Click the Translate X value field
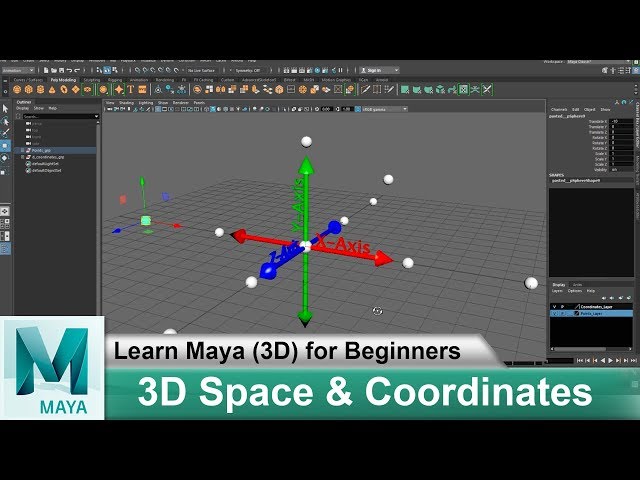The height and width of the screenshot is (480, 640). 621,122
